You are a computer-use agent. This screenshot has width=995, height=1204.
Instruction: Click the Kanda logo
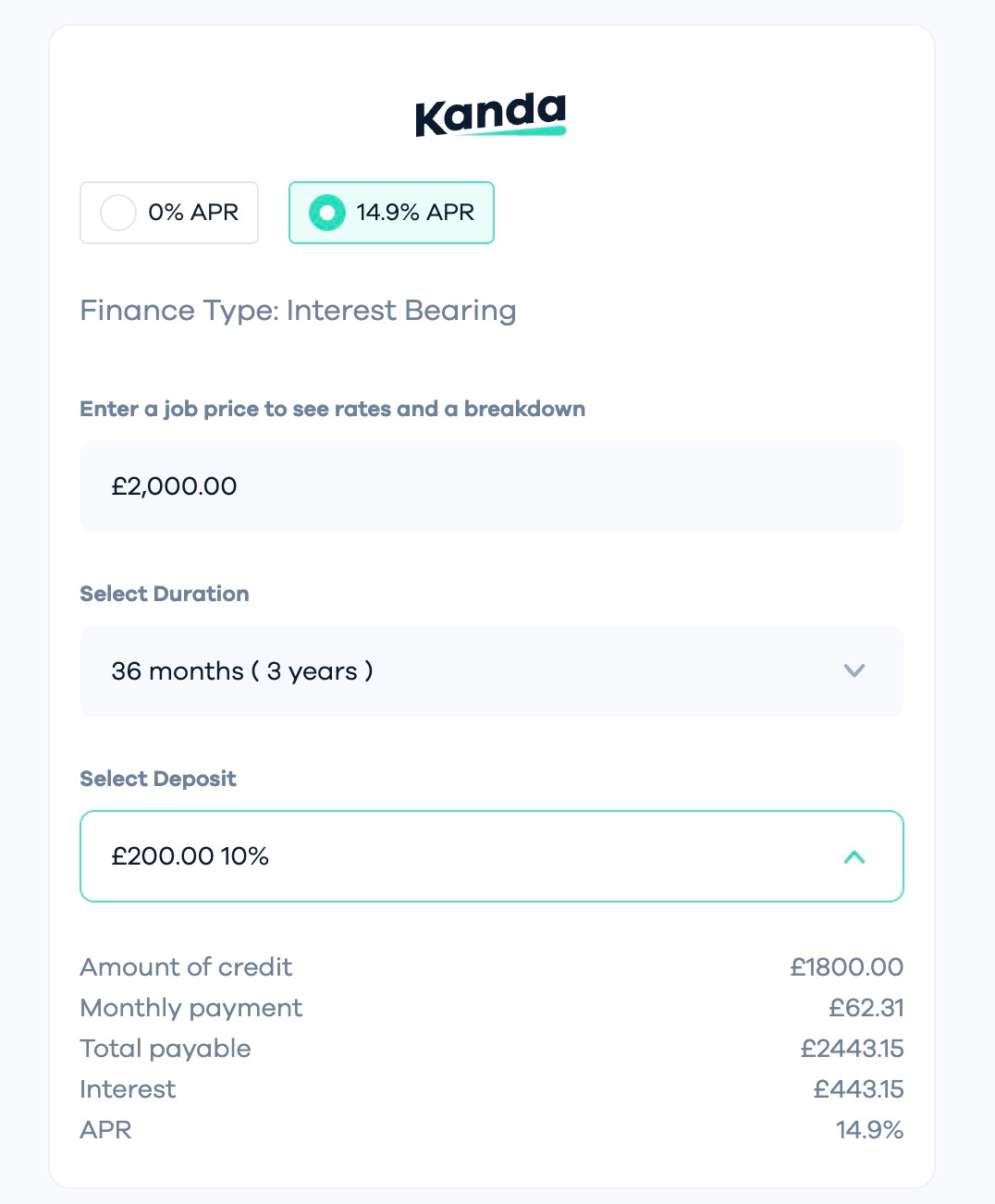pyautogui.click(x=490, y=115)
